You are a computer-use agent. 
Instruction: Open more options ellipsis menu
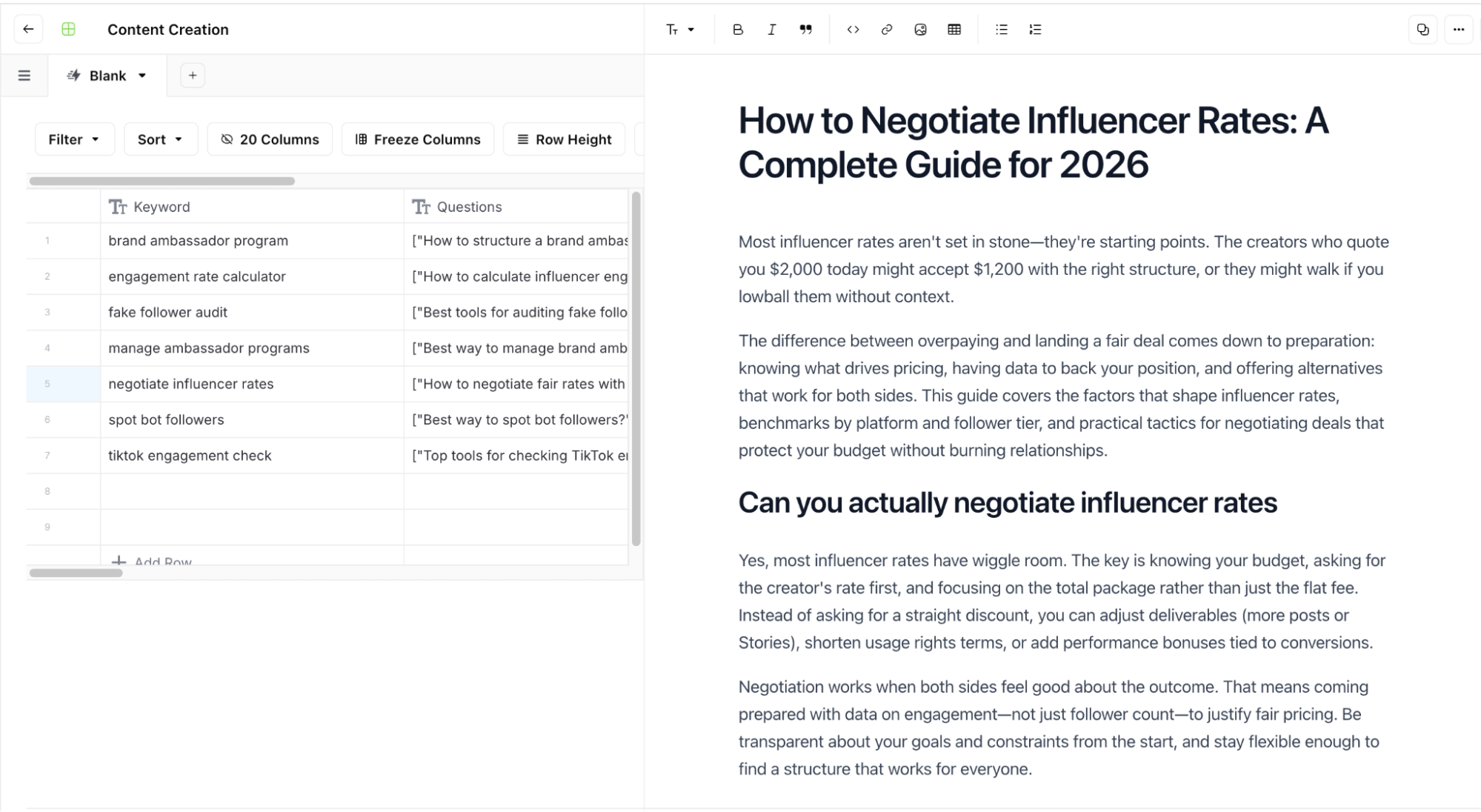1458,30
